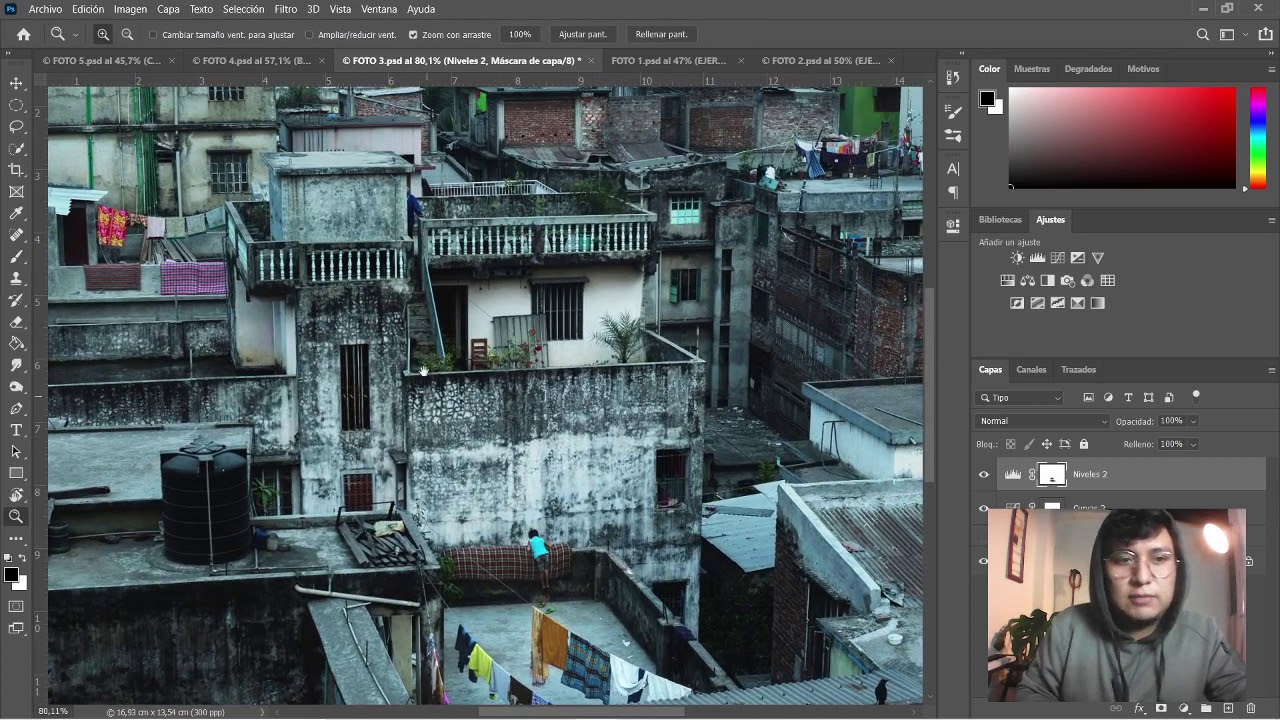Toggle lock image pixels brush icon
The image size is (1280, 720).
pyautogui.click(x=1028, y=444)
